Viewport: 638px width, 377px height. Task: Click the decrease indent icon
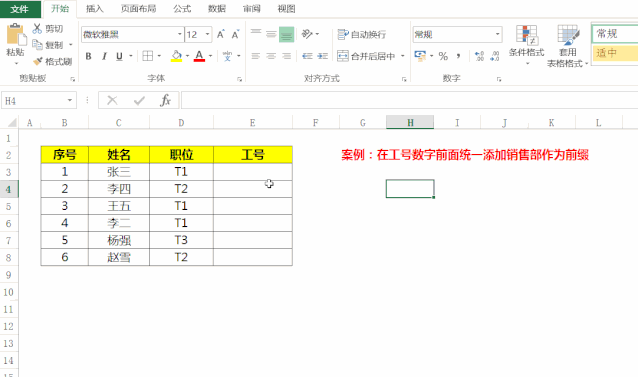click(307, 56)
